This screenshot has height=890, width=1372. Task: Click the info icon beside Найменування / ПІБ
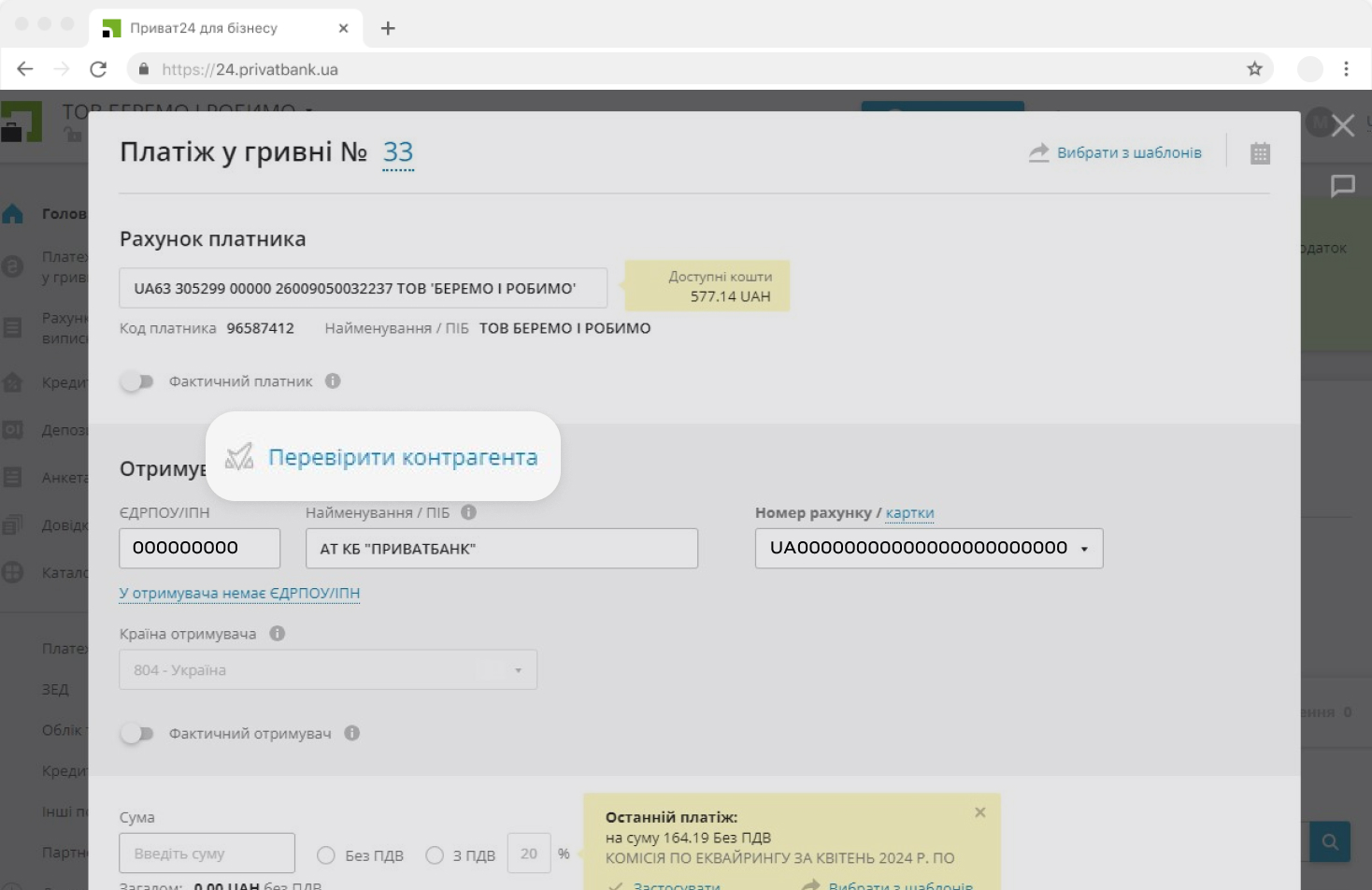pos(468,512)
